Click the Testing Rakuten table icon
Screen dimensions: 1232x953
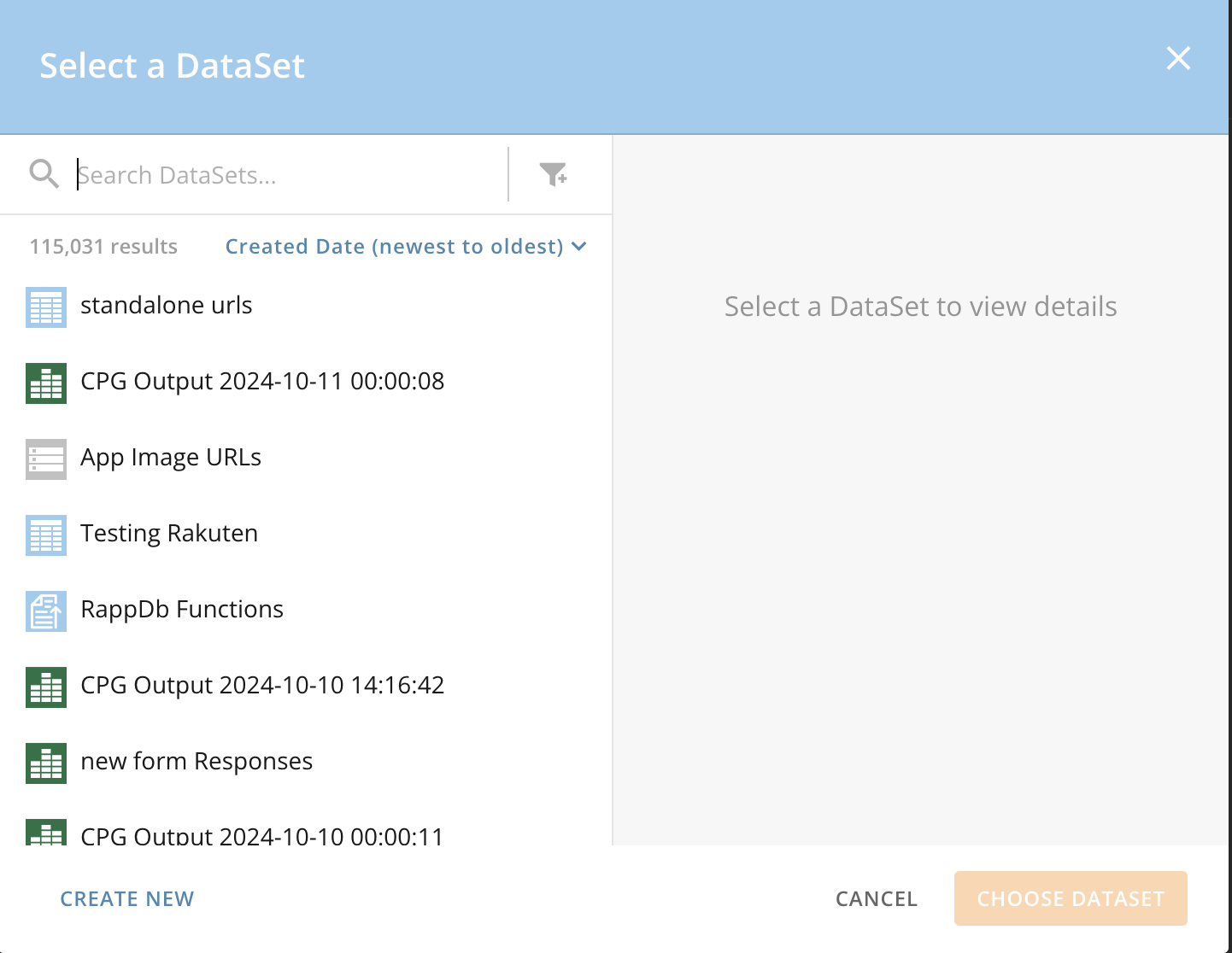tap(45, 535)
